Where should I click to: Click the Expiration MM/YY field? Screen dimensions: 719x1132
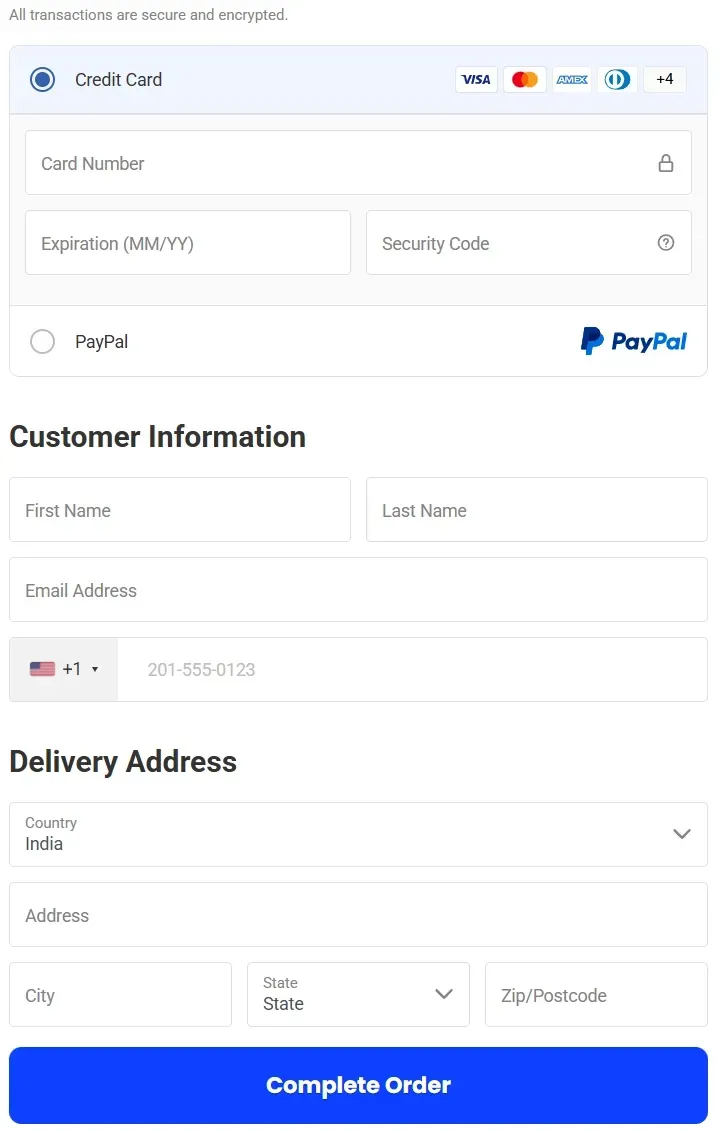tap(187, 242)
